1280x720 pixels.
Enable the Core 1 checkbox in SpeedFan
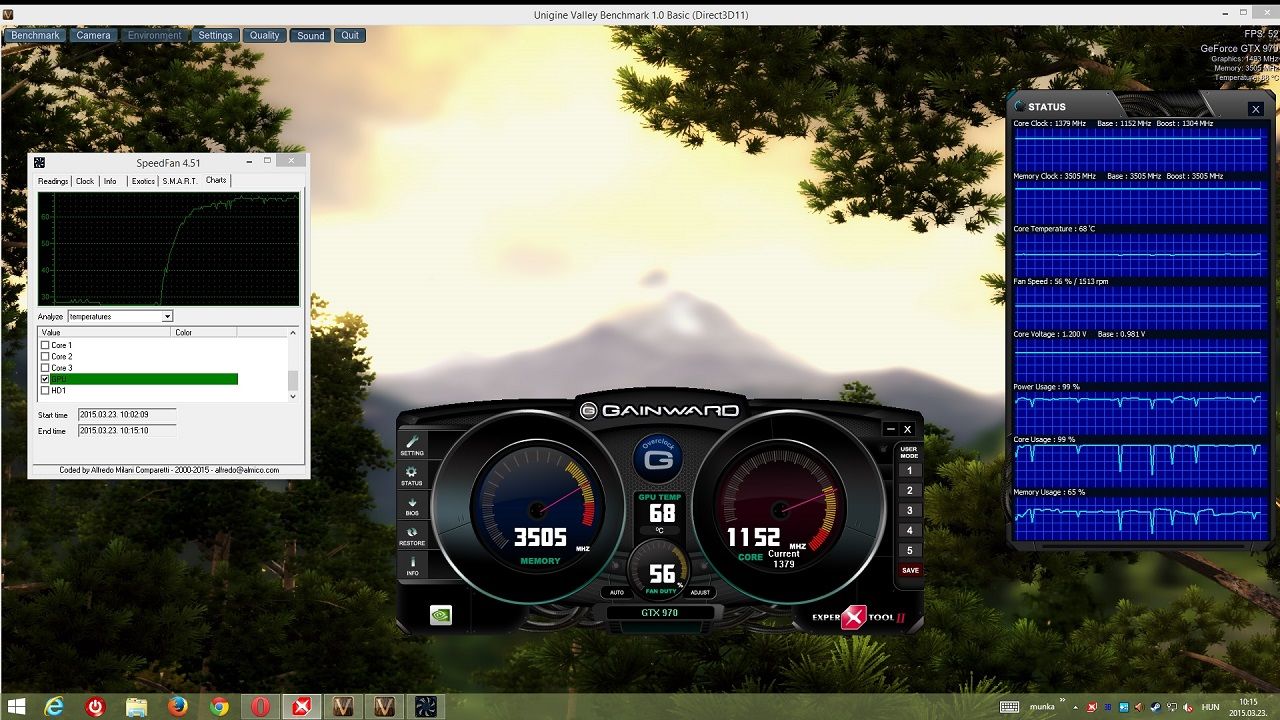pos(45,345)
